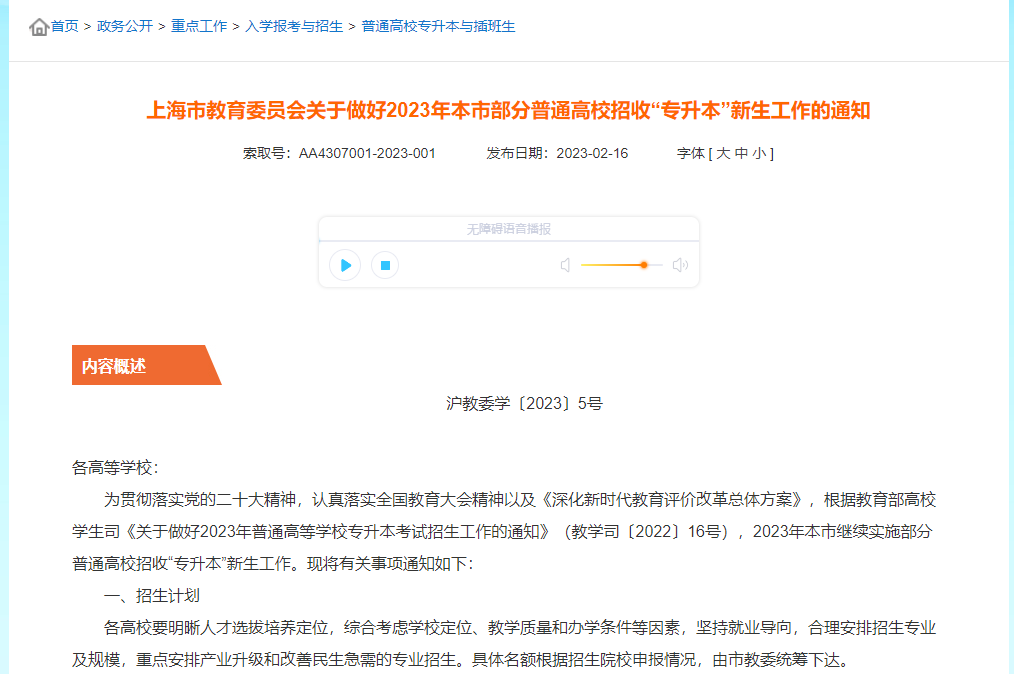Adjust the orange volume slider handle
The height and width of the screenshot is (674, 1014).
tap(643, 265)
